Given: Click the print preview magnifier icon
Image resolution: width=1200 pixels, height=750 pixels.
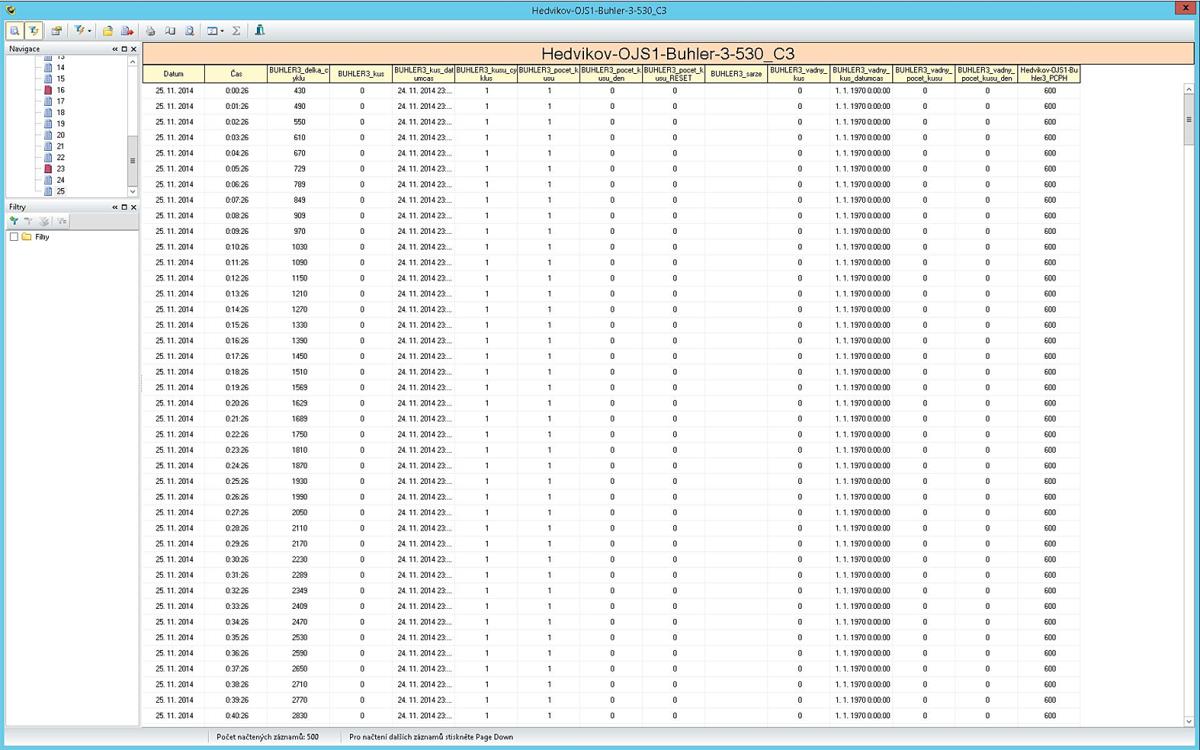Looking at the screenshot, I should coord(189,31).
